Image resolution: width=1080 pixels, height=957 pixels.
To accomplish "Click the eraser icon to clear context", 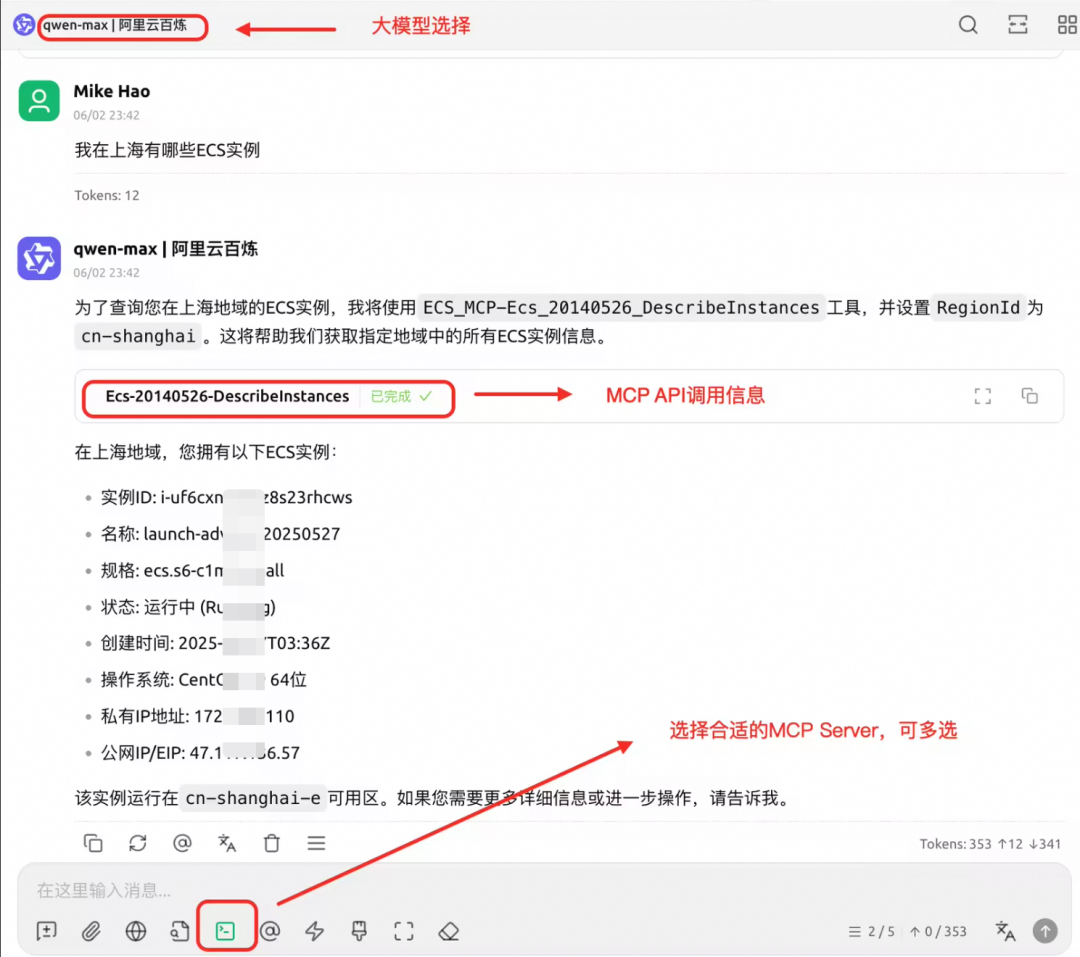I will [449, 931].
